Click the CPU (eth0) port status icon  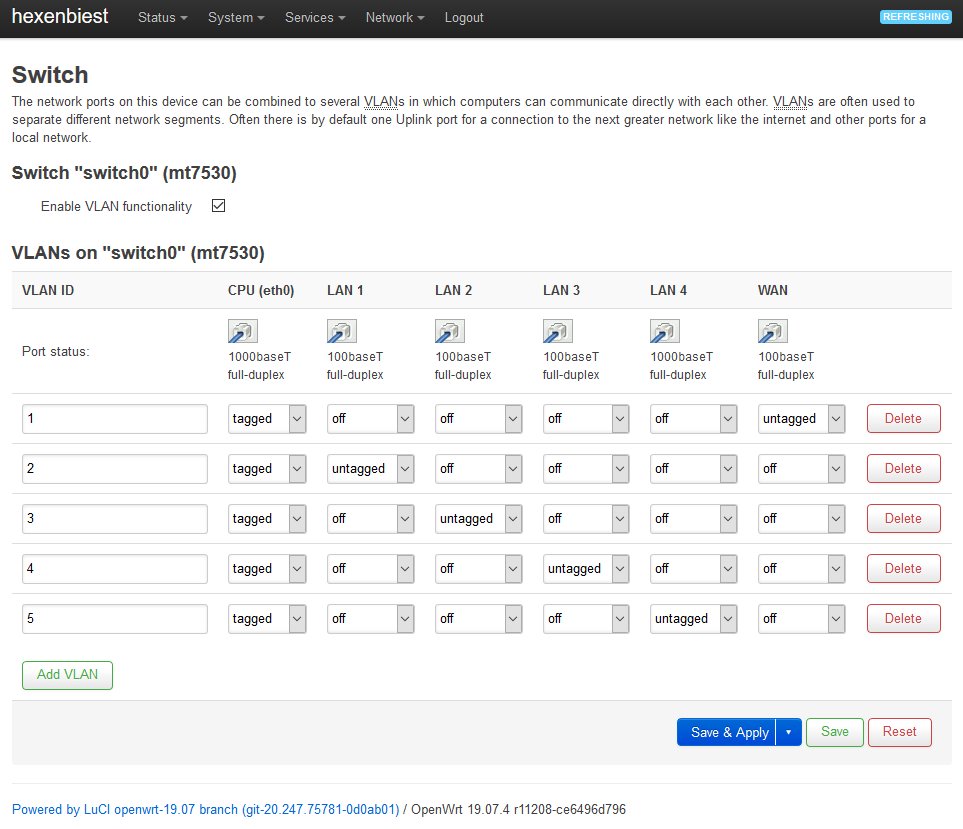click(x=243, y=332)
